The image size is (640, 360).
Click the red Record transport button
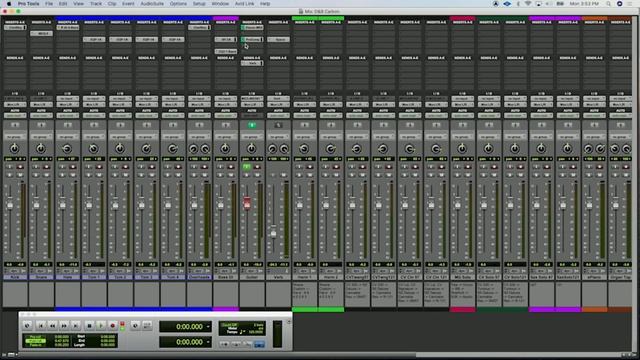click(x=112, y=325)
